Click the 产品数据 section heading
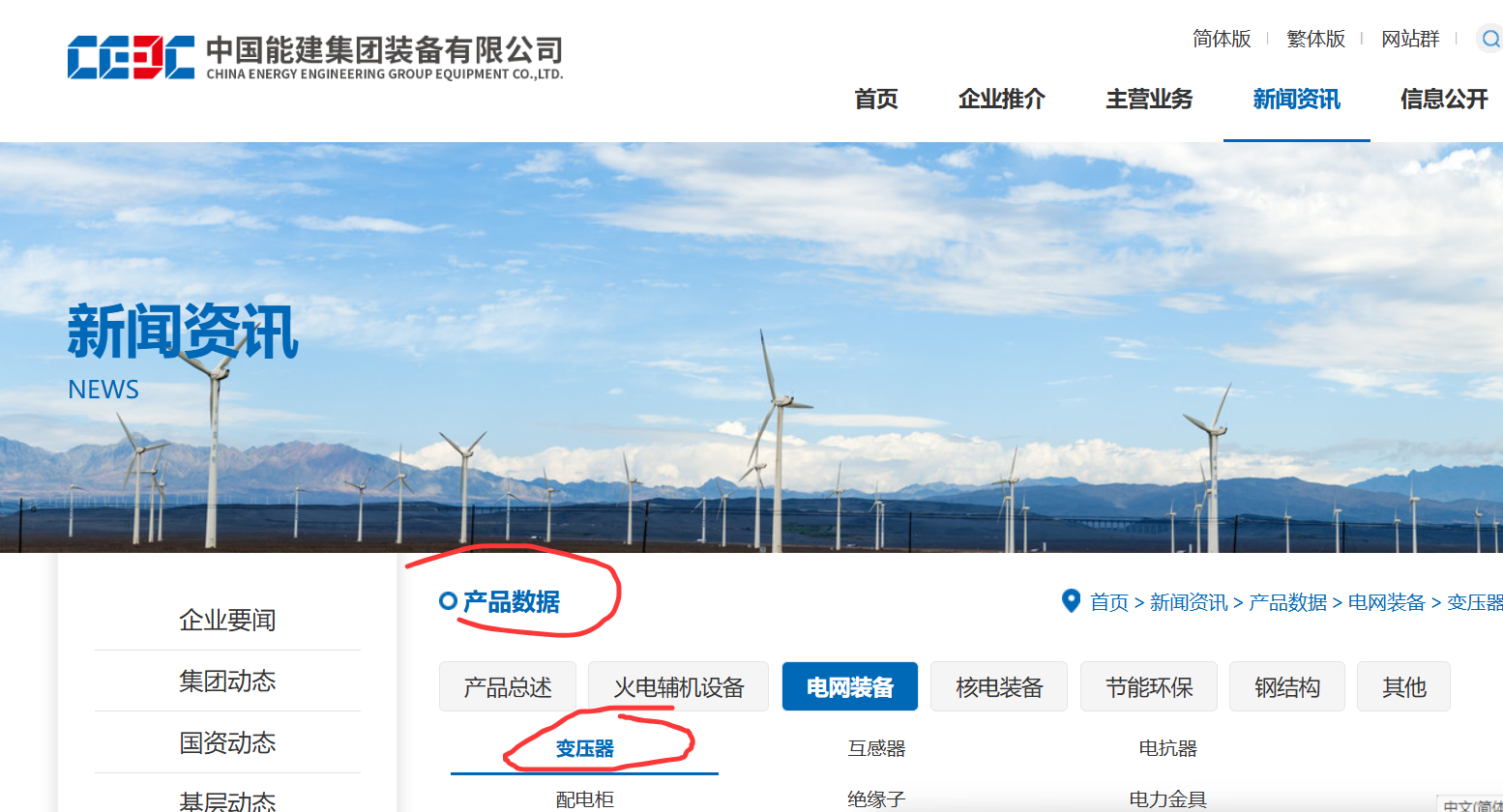The width and height of the screenshot is (1503, 812). tap(511, 601)
